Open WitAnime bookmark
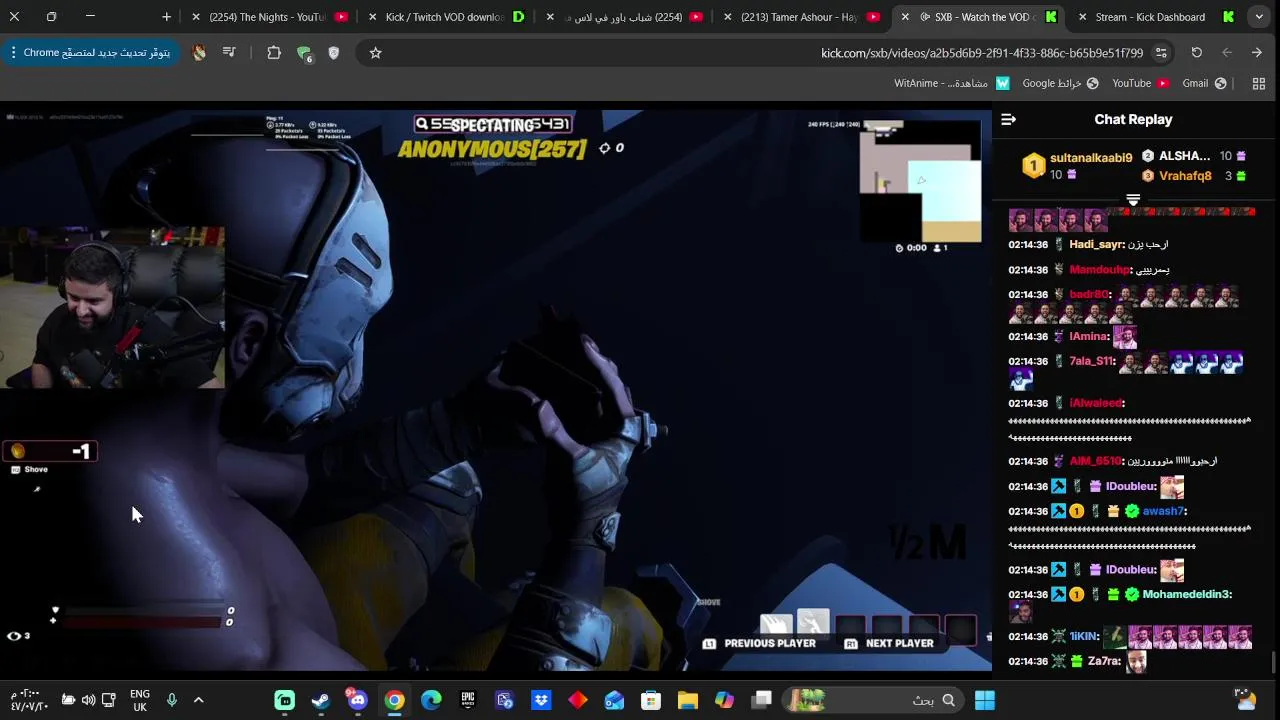 952,84
